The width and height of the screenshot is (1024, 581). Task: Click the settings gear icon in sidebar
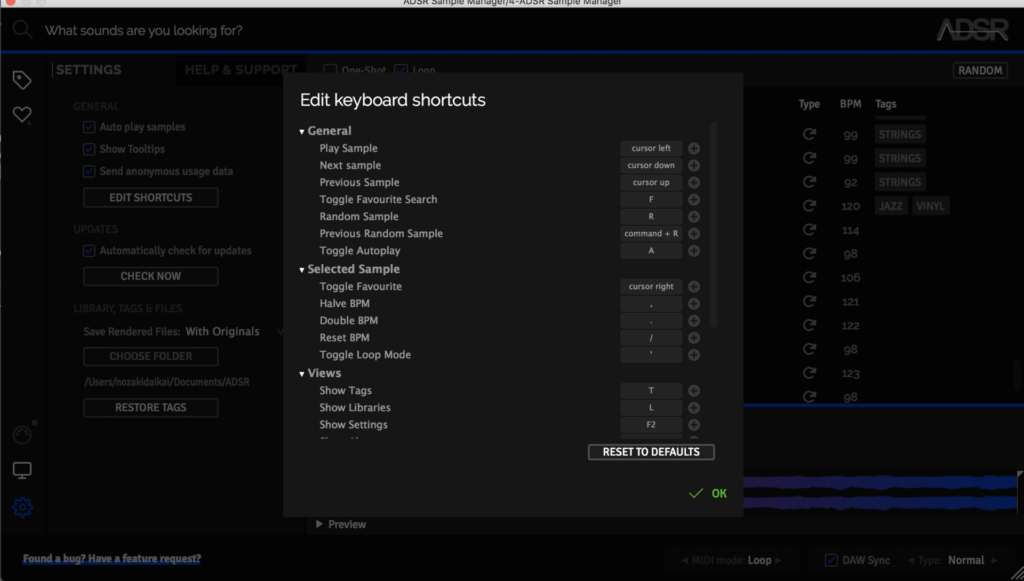(22, 507)
